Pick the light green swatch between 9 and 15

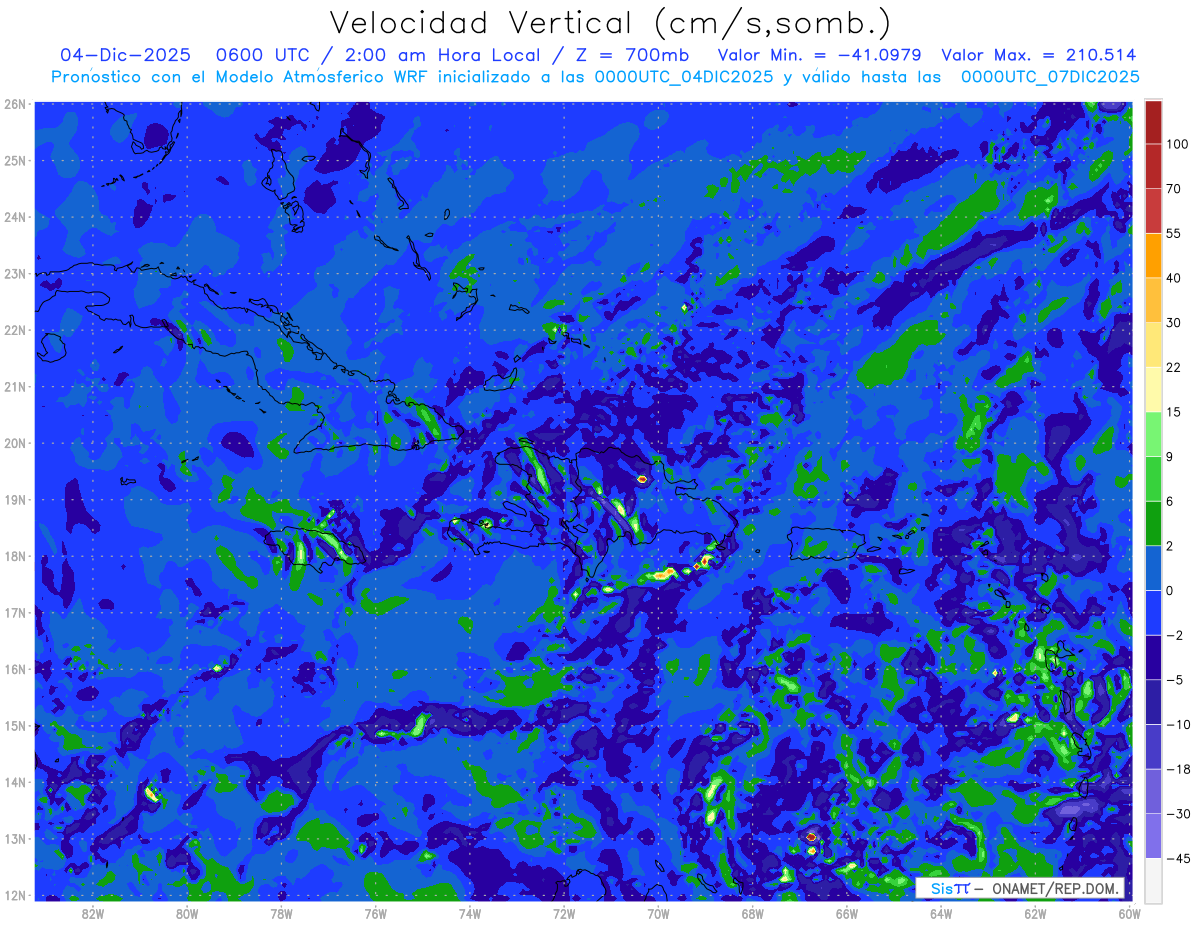[1154, 434]
